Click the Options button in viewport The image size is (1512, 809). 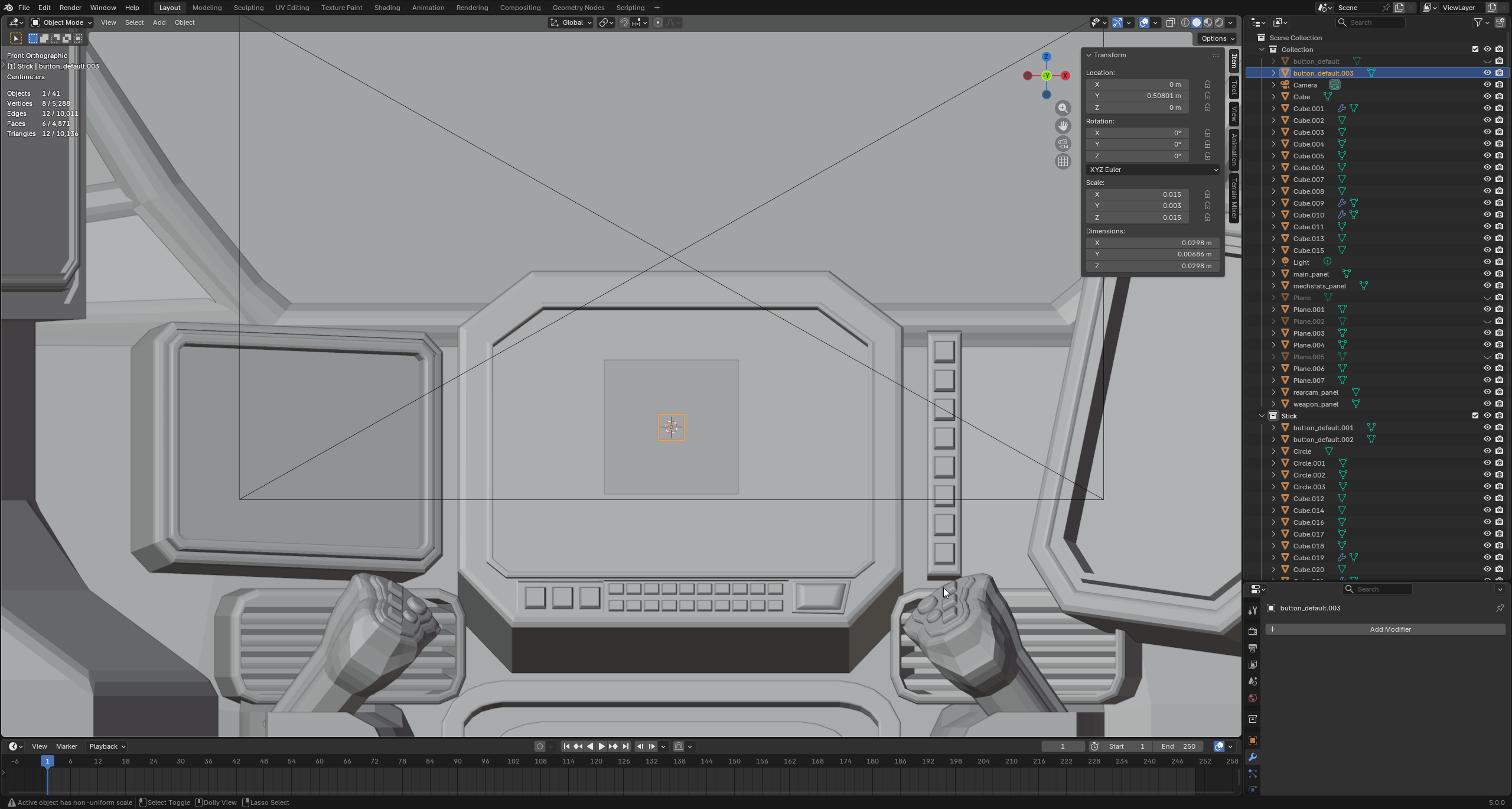point(1218,38)
